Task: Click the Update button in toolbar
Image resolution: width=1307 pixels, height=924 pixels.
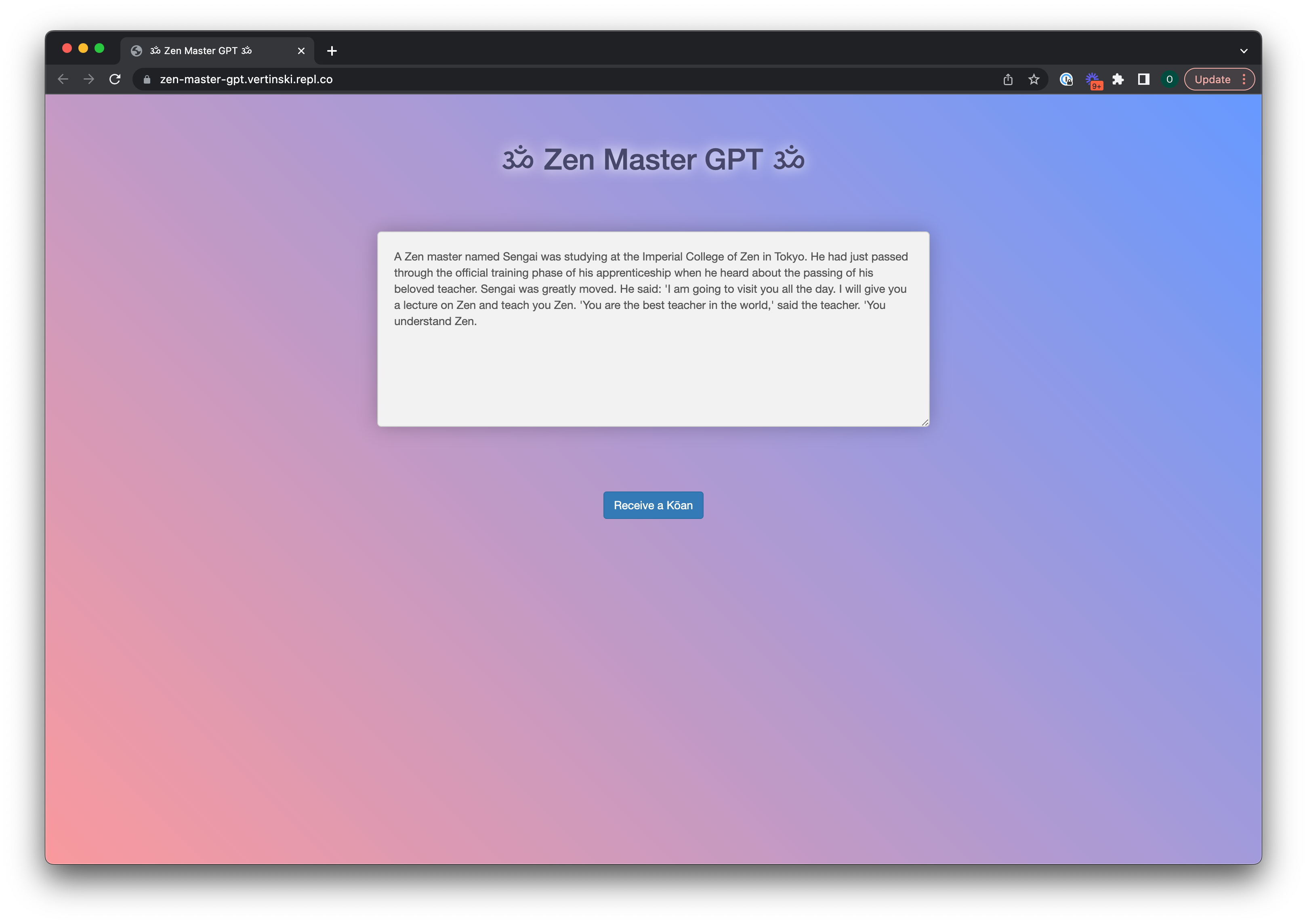Action: point(1212,79)
